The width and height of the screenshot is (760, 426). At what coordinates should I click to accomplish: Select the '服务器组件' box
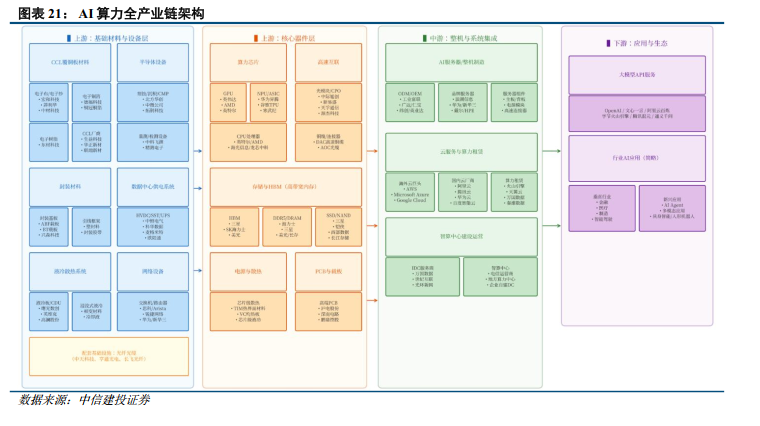(514, 102)
